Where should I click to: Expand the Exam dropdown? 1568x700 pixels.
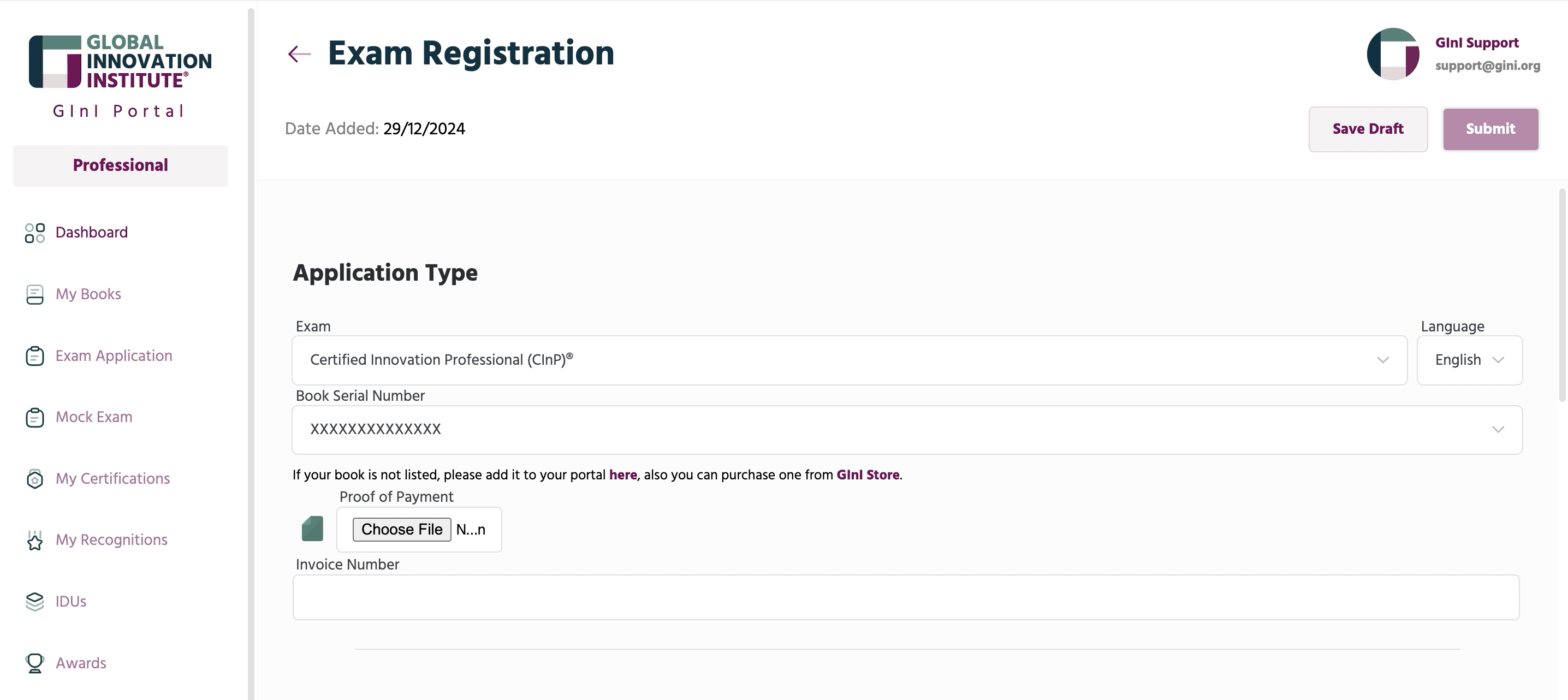pos(849,360)
